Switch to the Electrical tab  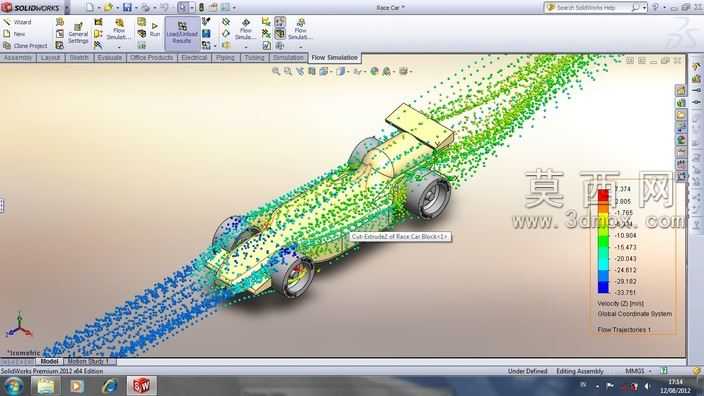click(x=194, y=58)
